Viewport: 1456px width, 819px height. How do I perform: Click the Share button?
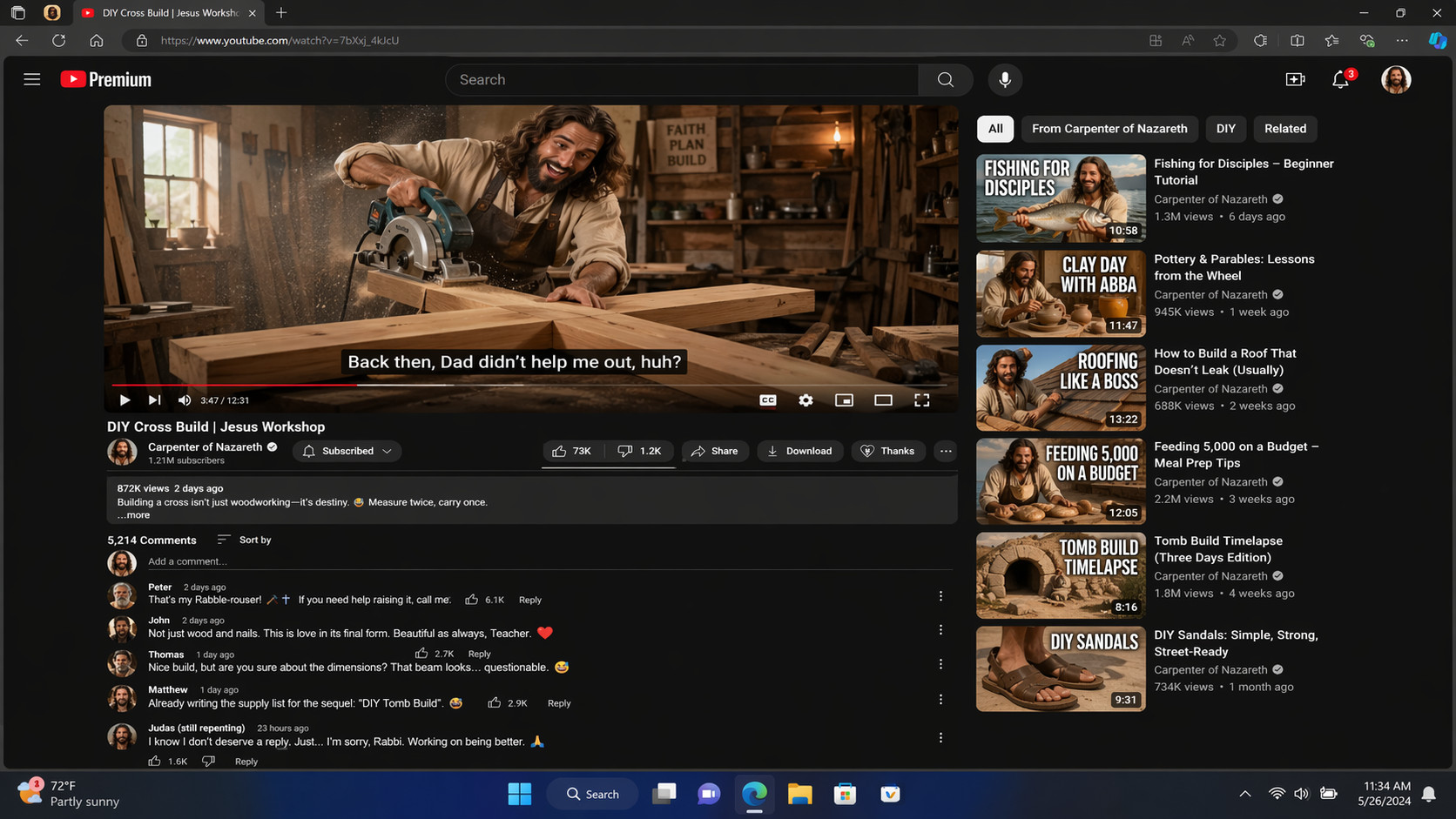click(x=715, y=451)
